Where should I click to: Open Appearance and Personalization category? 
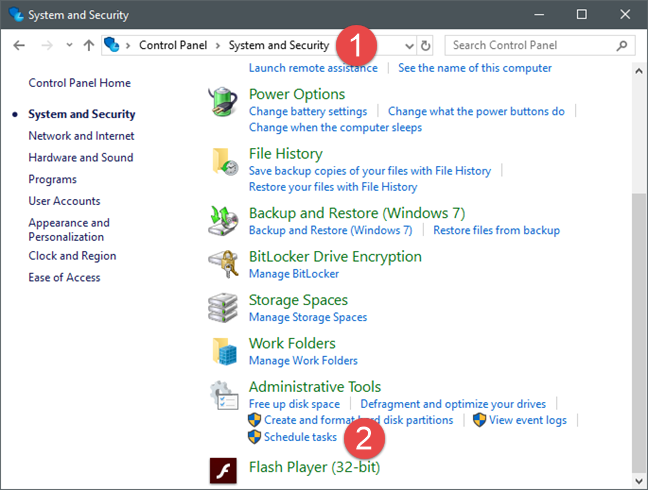[69, 230]
